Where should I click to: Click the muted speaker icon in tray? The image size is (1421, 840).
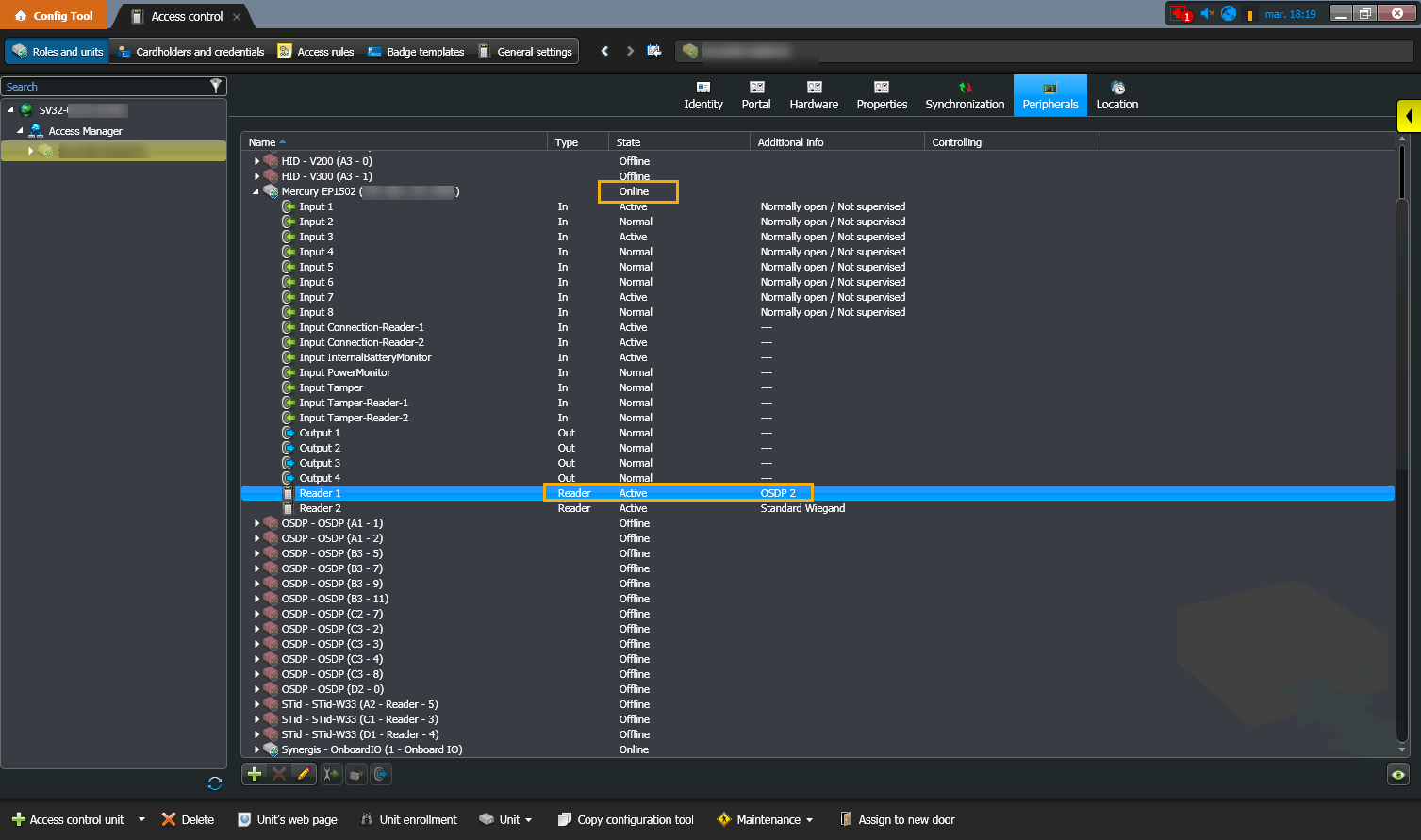pos(1206,13)
